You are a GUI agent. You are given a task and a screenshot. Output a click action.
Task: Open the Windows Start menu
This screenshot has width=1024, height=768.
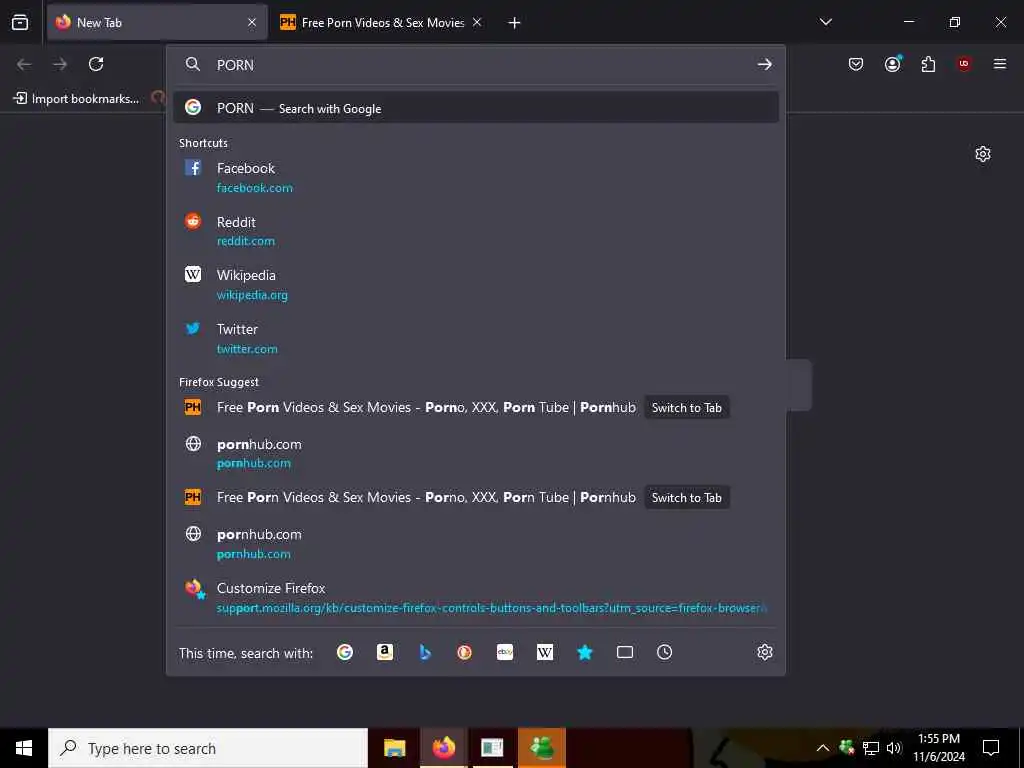point(24,748)
